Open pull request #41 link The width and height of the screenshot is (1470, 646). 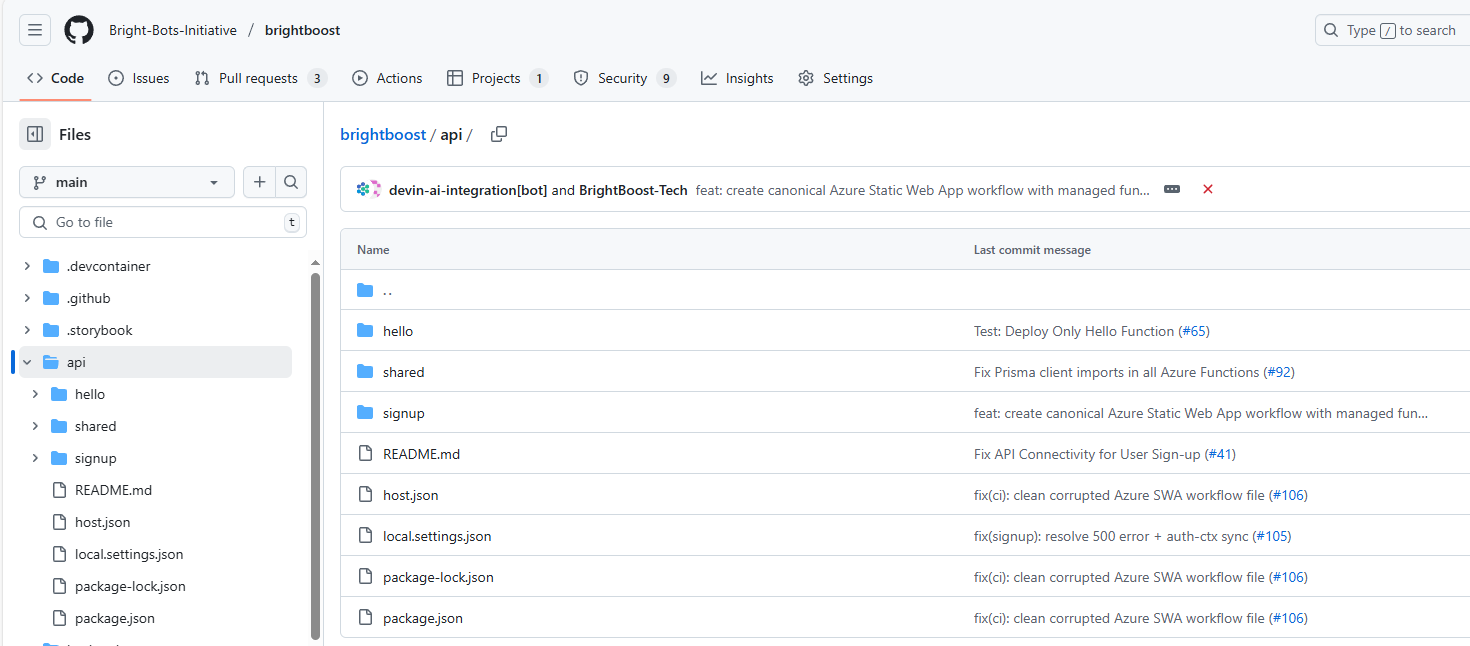click(1220, 454)
